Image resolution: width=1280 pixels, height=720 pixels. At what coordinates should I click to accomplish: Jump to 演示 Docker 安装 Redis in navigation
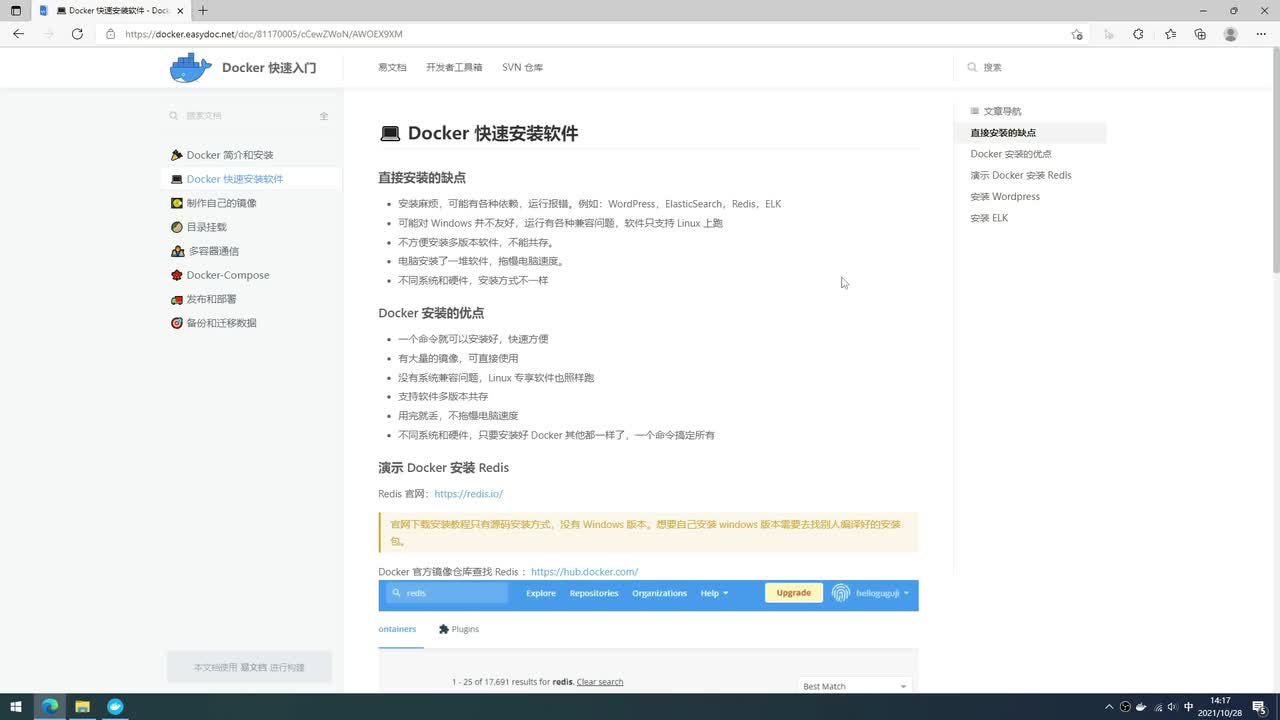click(x=1021, y=175)
